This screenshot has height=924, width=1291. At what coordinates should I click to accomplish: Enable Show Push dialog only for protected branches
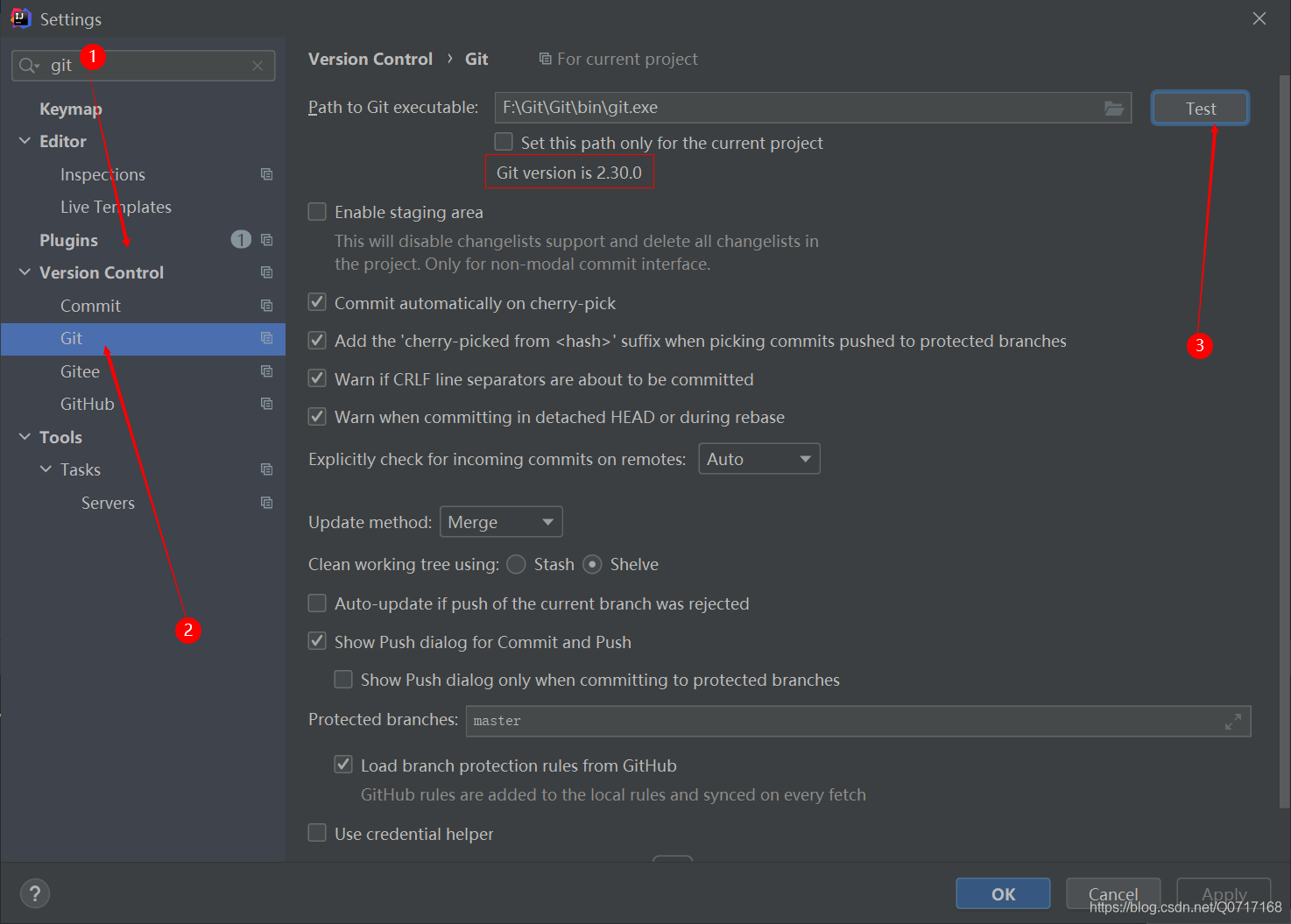point(343,679)
